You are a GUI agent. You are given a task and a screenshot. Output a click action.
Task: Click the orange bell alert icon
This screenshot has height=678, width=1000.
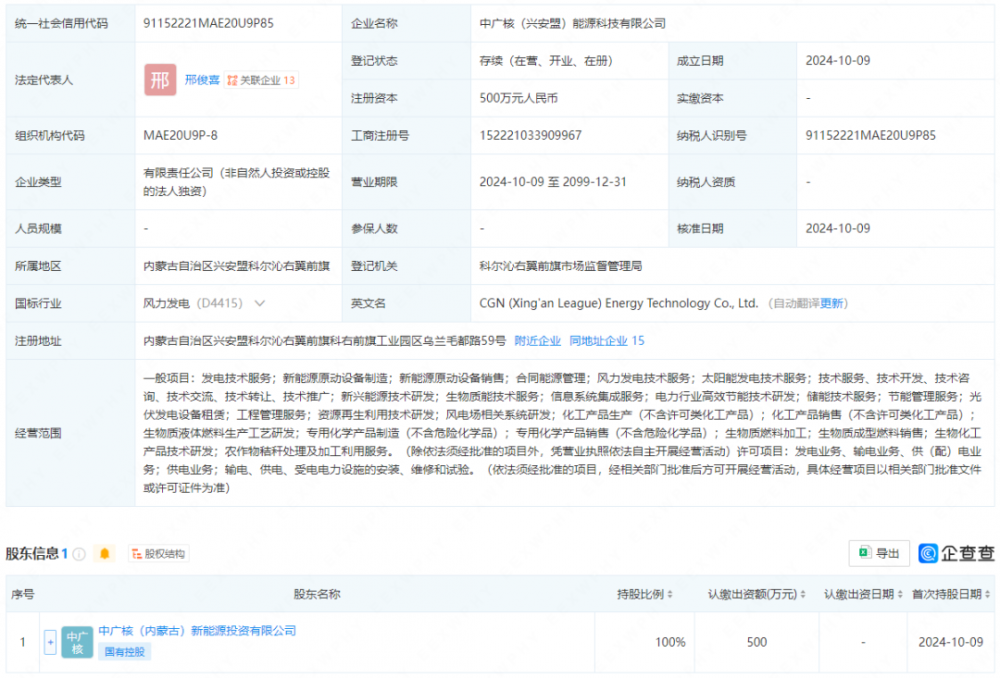coord(105,554)
